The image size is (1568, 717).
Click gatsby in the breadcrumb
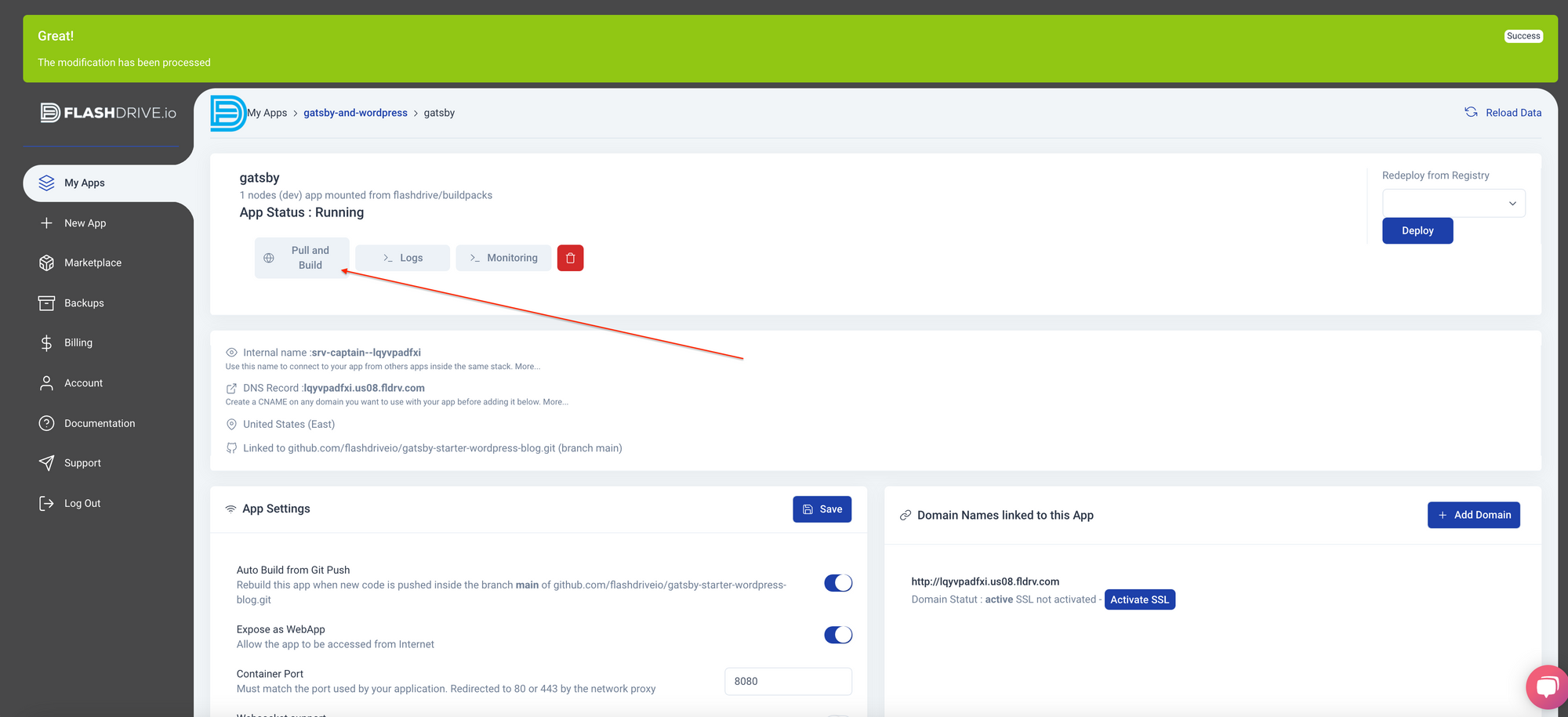439,113
